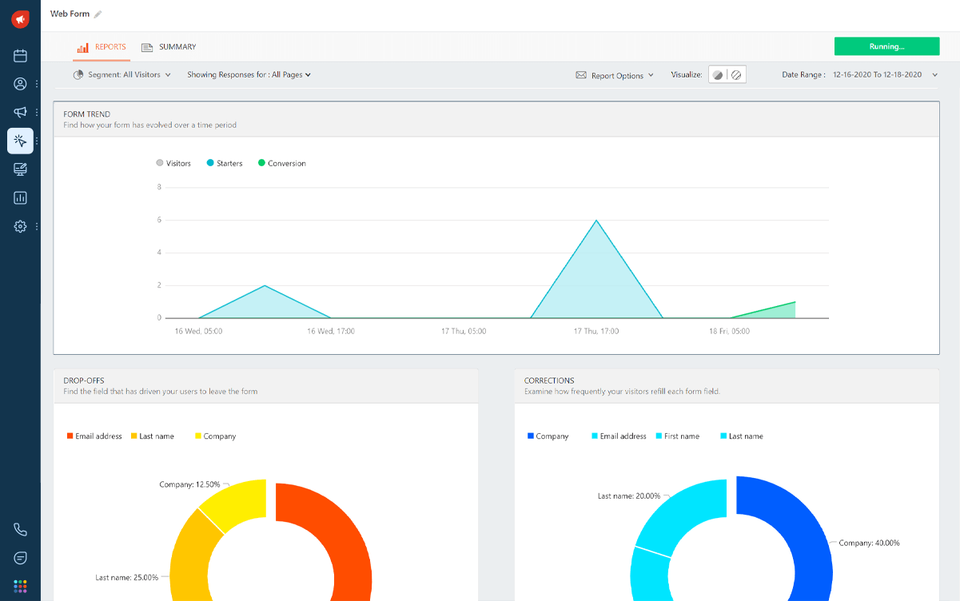The height and width of the screenshot is (601, 960).
Task: Toggle the Starters series in chart legend
Action: tap(224, 163)
